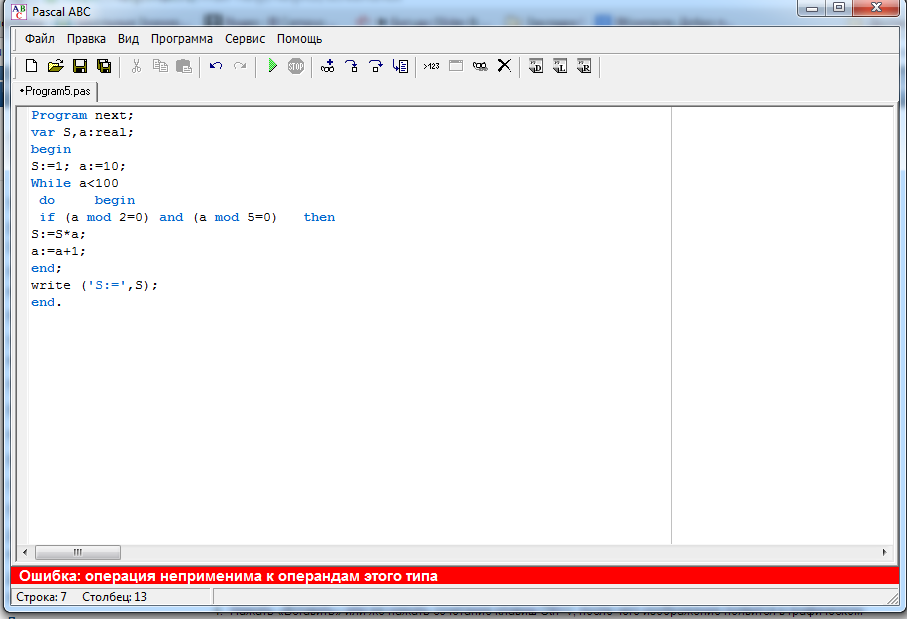This screenshot has height=619, width=907.
Task: Open the Помощь menu
Action: coord(299,39)
